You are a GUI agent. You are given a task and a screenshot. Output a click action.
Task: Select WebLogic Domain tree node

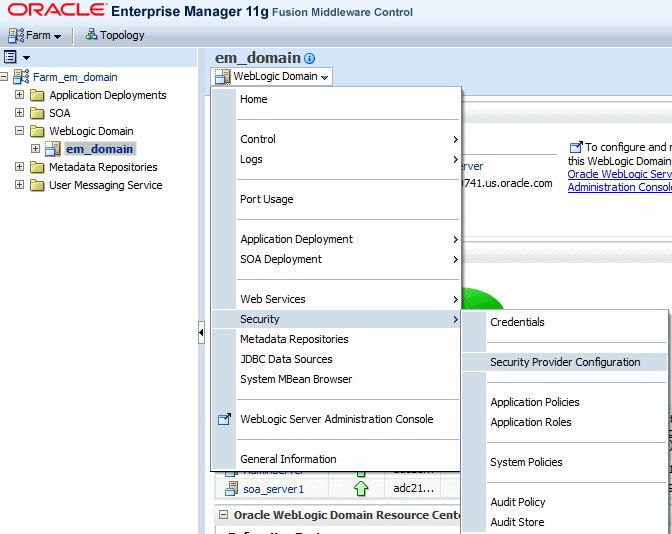point(91,131)
